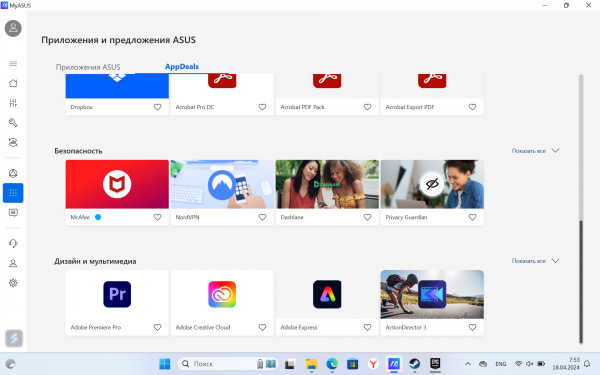This screenshot has width=600, height=375.
Task: Open the circular Link icon in sidebar
Action: tap(13, 173)
